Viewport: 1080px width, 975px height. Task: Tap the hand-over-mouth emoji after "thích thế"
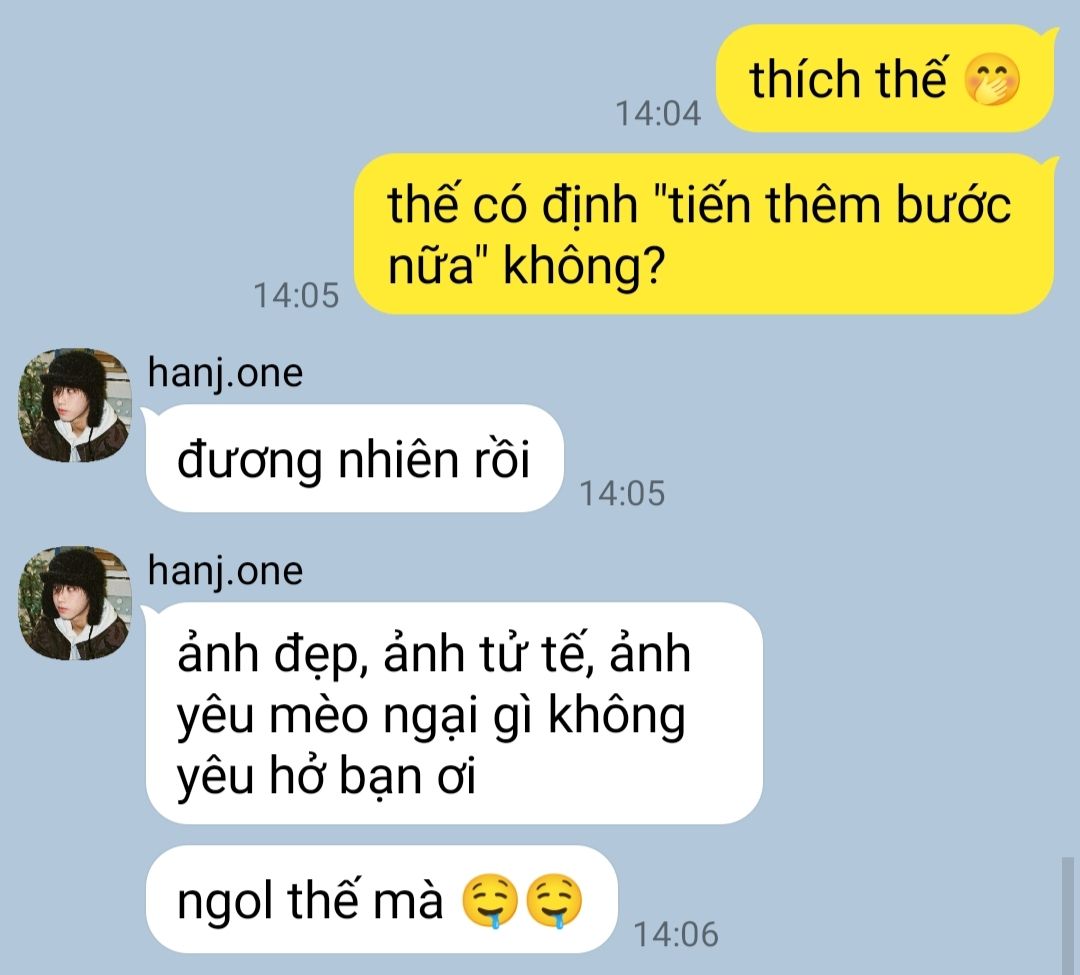tap(992, 78)
